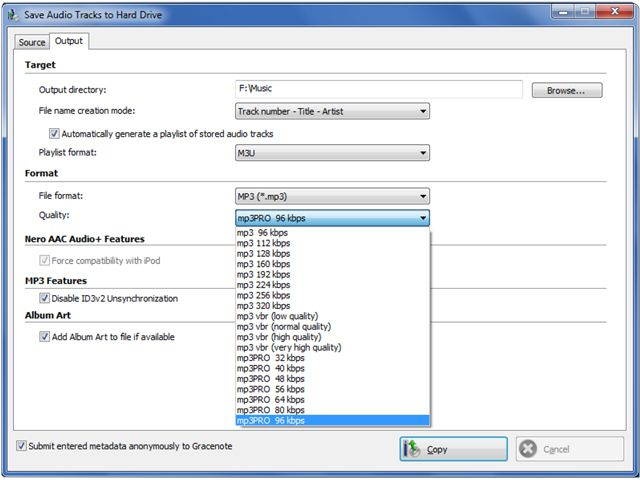Toggle Submit metadata to Gracenote checkbox
This screenshot has width=640, height=480.
click(x=21, y=446)
